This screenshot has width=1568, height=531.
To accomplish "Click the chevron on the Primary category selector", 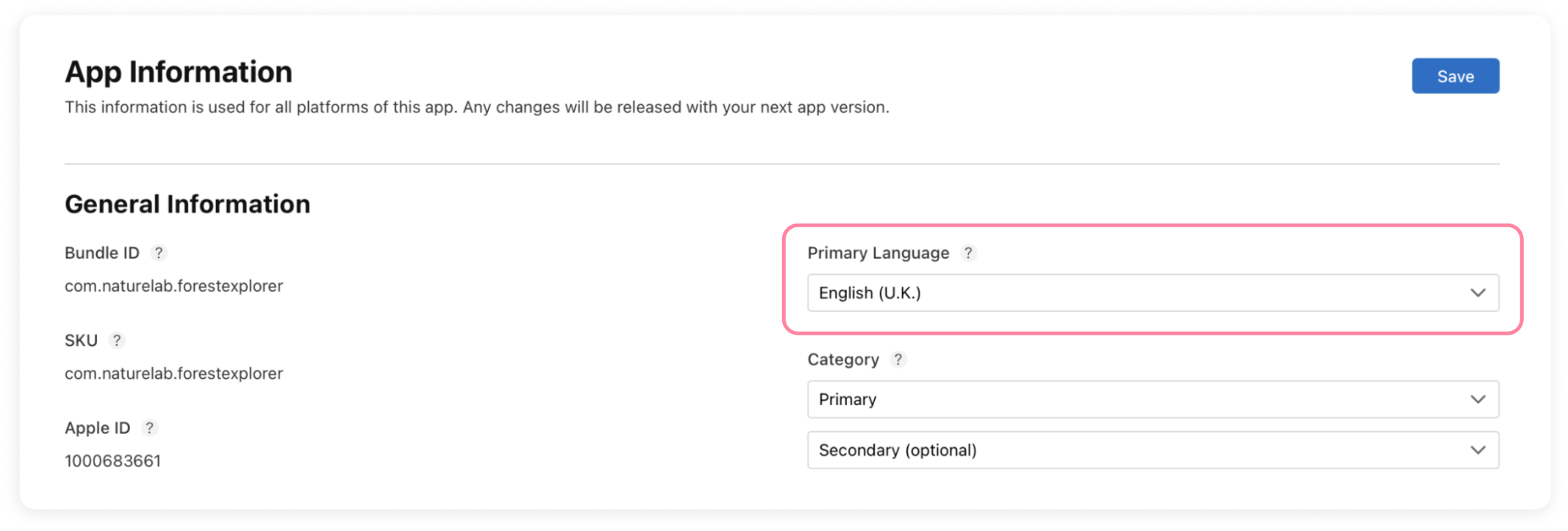I will click(1478, 399).
